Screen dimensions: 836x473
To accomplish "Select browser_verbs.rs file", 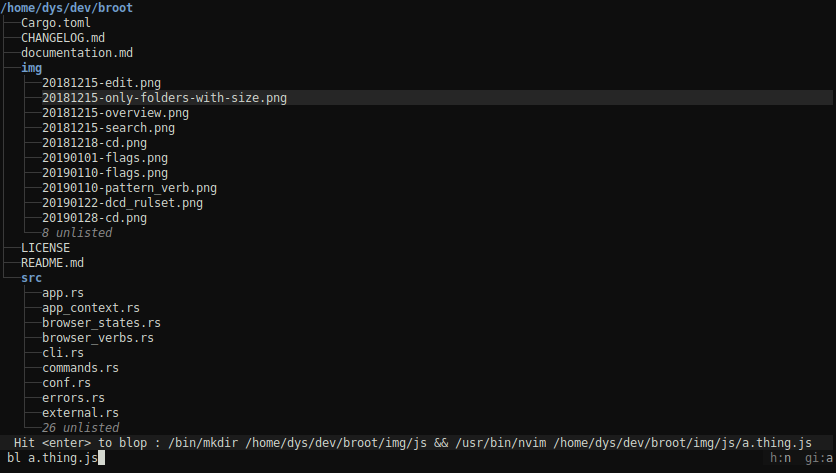I will pos(98,338).
